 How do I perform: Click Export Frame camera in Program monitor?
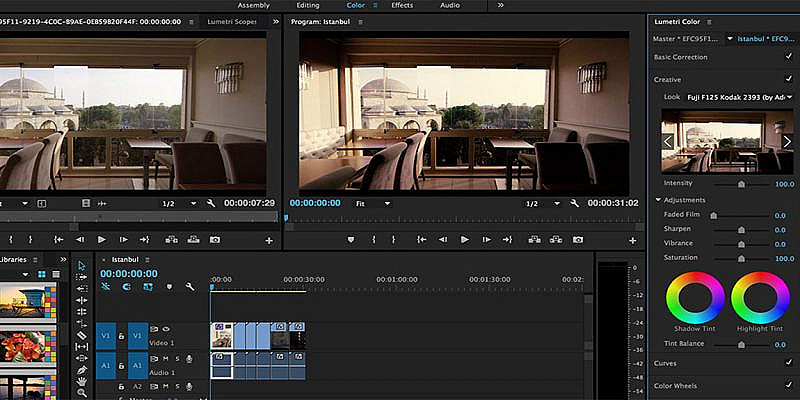[578, 240]
